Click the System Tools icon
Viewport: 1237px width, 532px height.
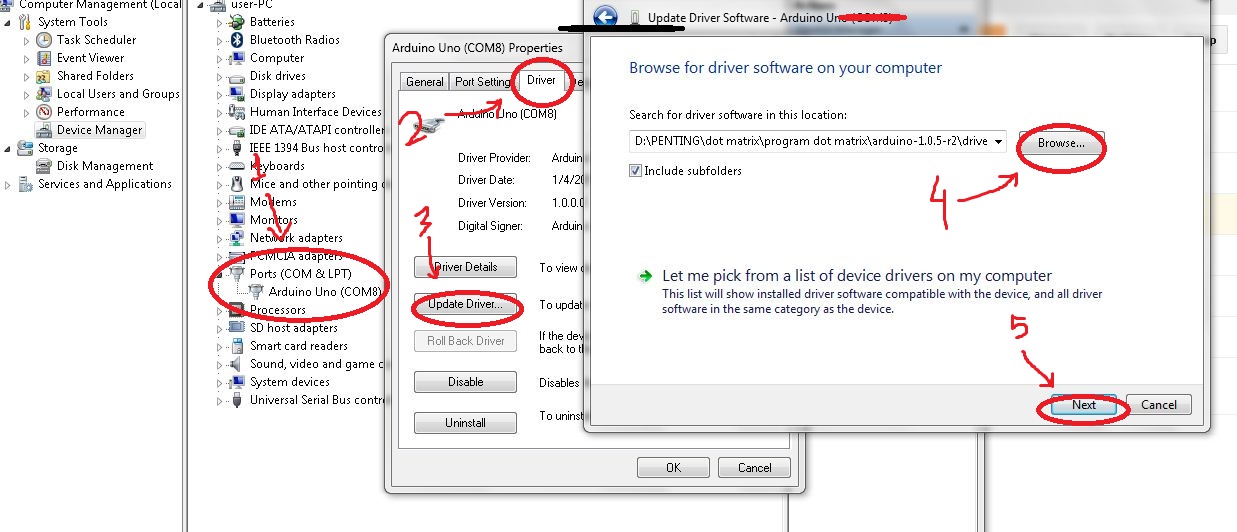pos(26,22)
